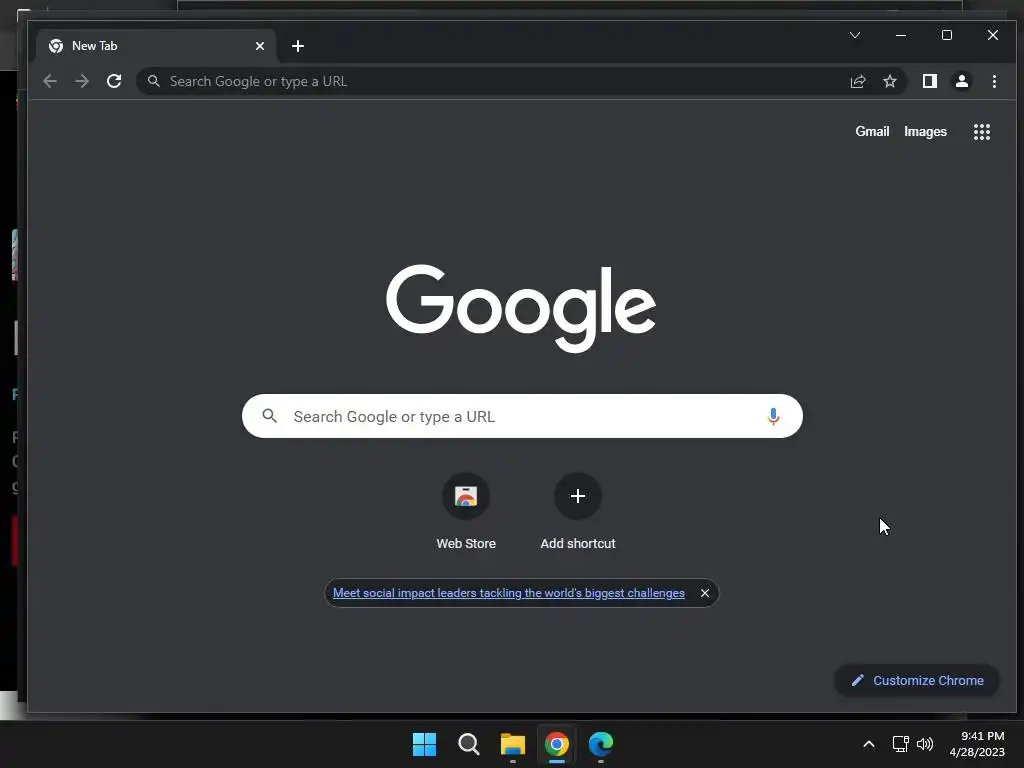Open Gmail link

click(x=872, y=131)
